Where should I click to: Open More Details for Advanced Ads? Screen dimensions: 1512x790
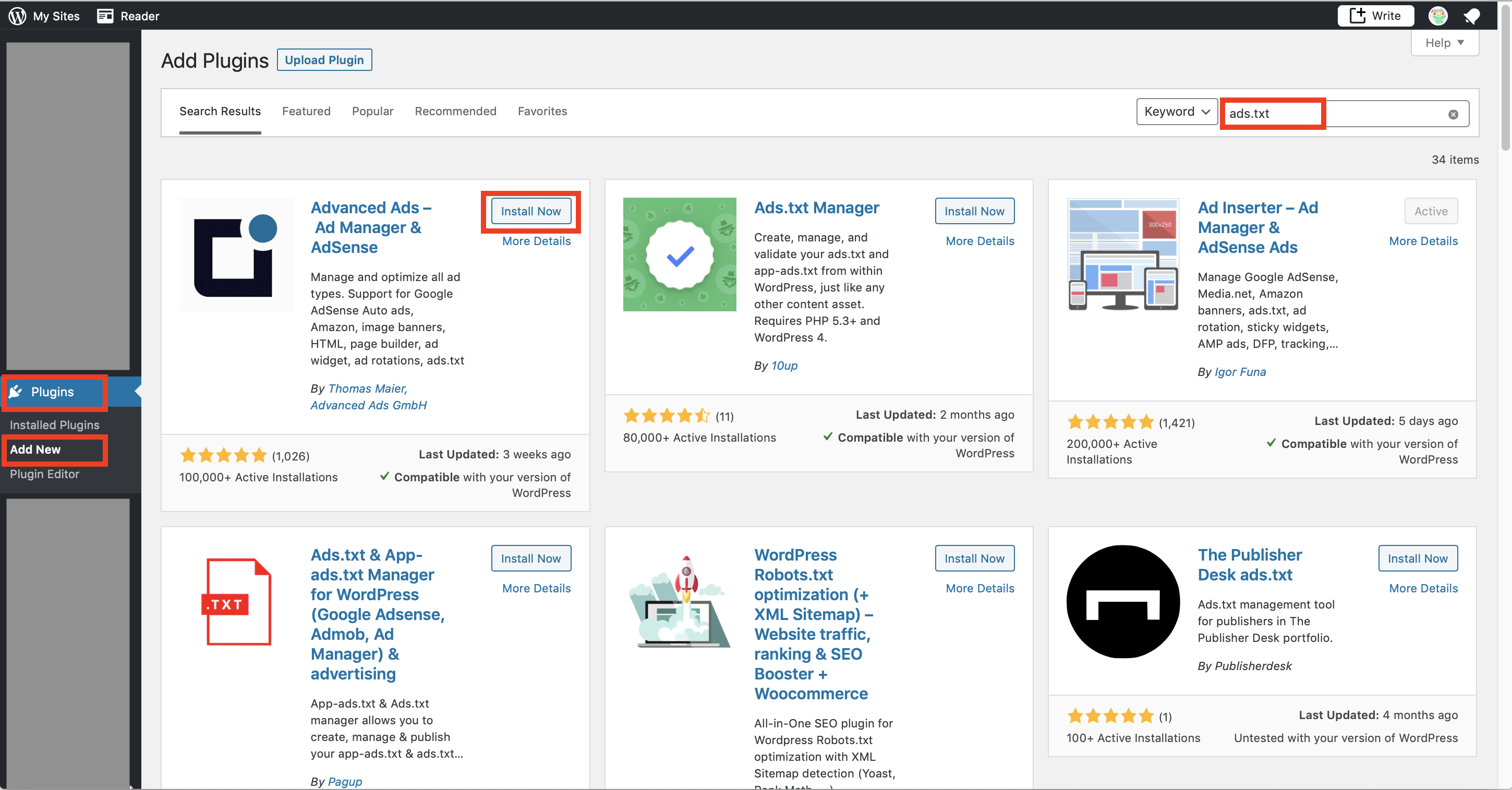click(537, 241)
